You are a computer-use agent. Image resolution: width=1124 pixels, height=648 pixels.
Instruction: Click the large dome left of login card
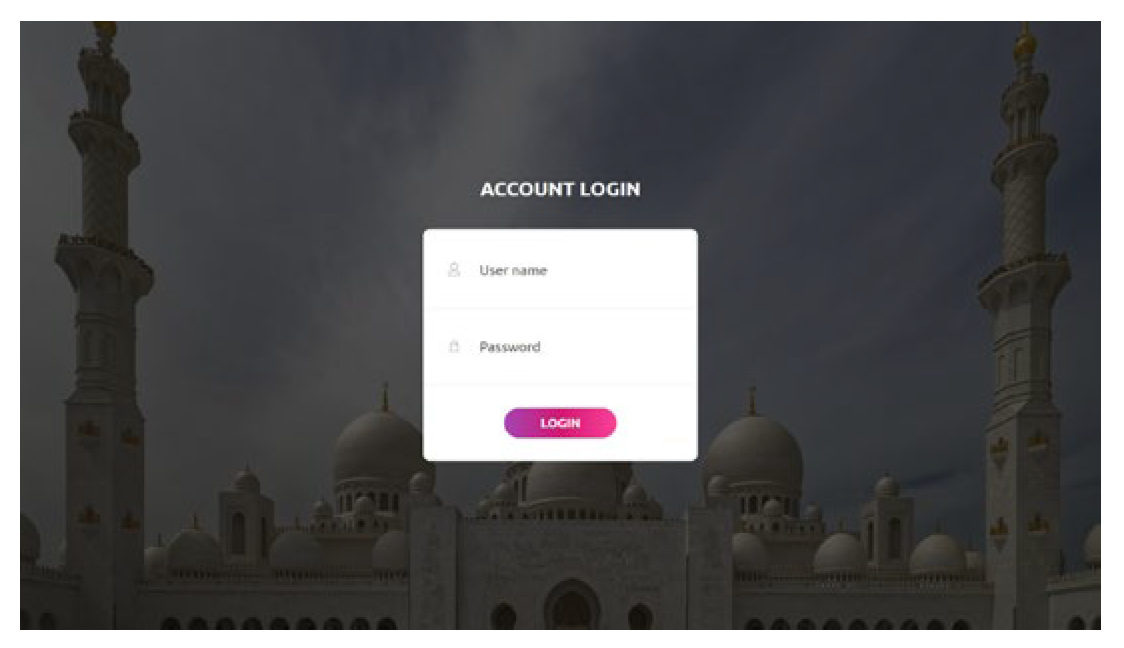click(377, 444)
